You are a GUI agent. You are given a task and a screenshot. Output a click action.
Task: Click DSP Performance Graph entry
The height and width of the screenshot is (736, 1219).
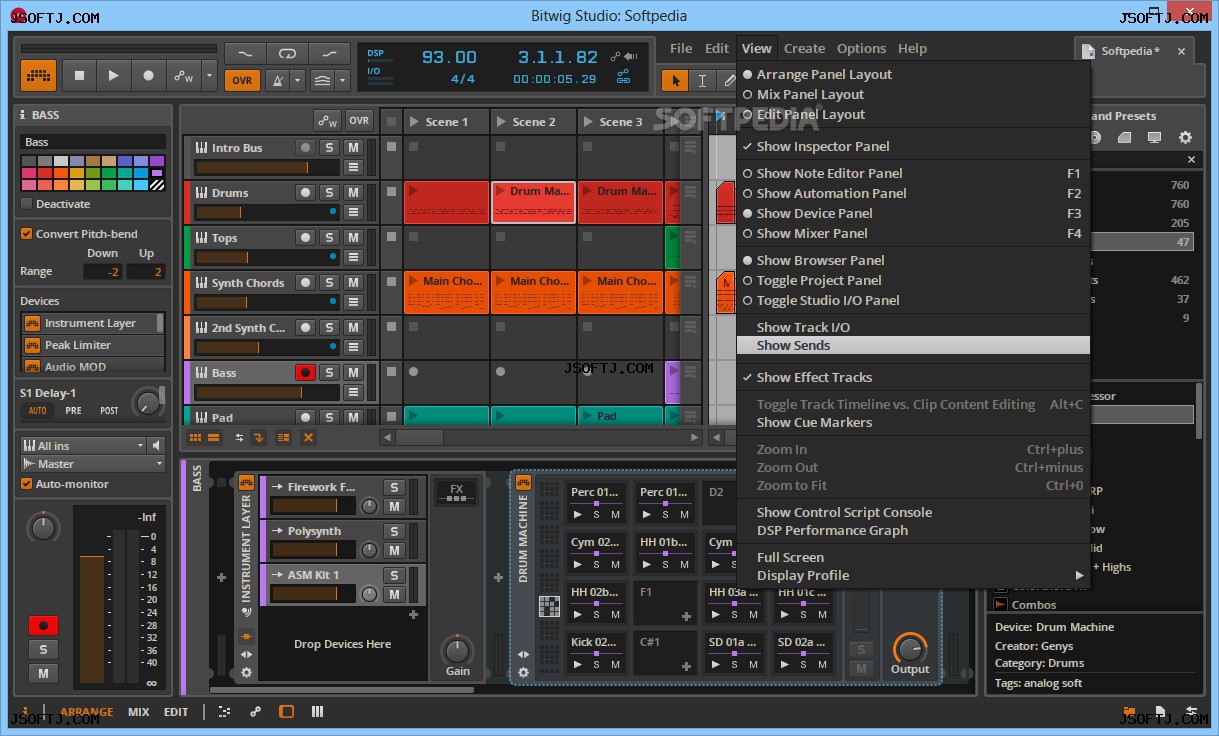click(913, 530)
